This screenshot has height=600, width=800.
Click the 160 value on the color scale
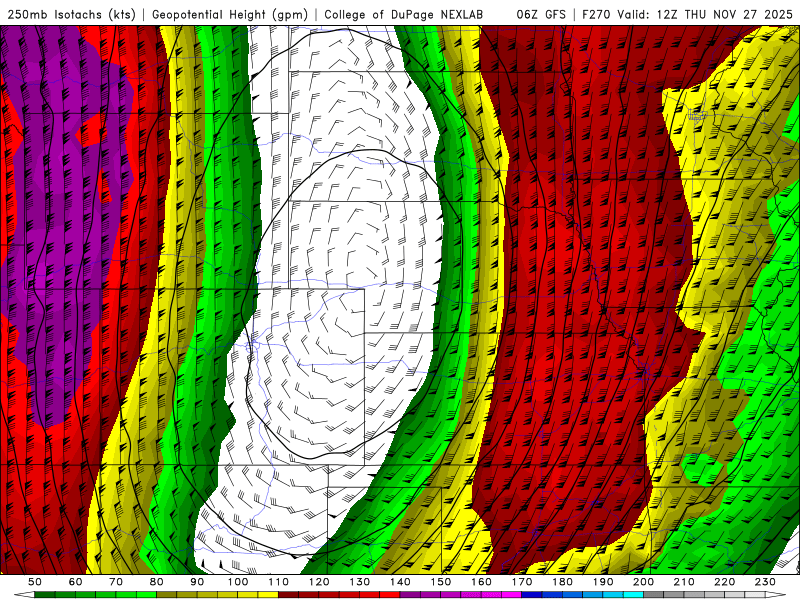[481, 582]
